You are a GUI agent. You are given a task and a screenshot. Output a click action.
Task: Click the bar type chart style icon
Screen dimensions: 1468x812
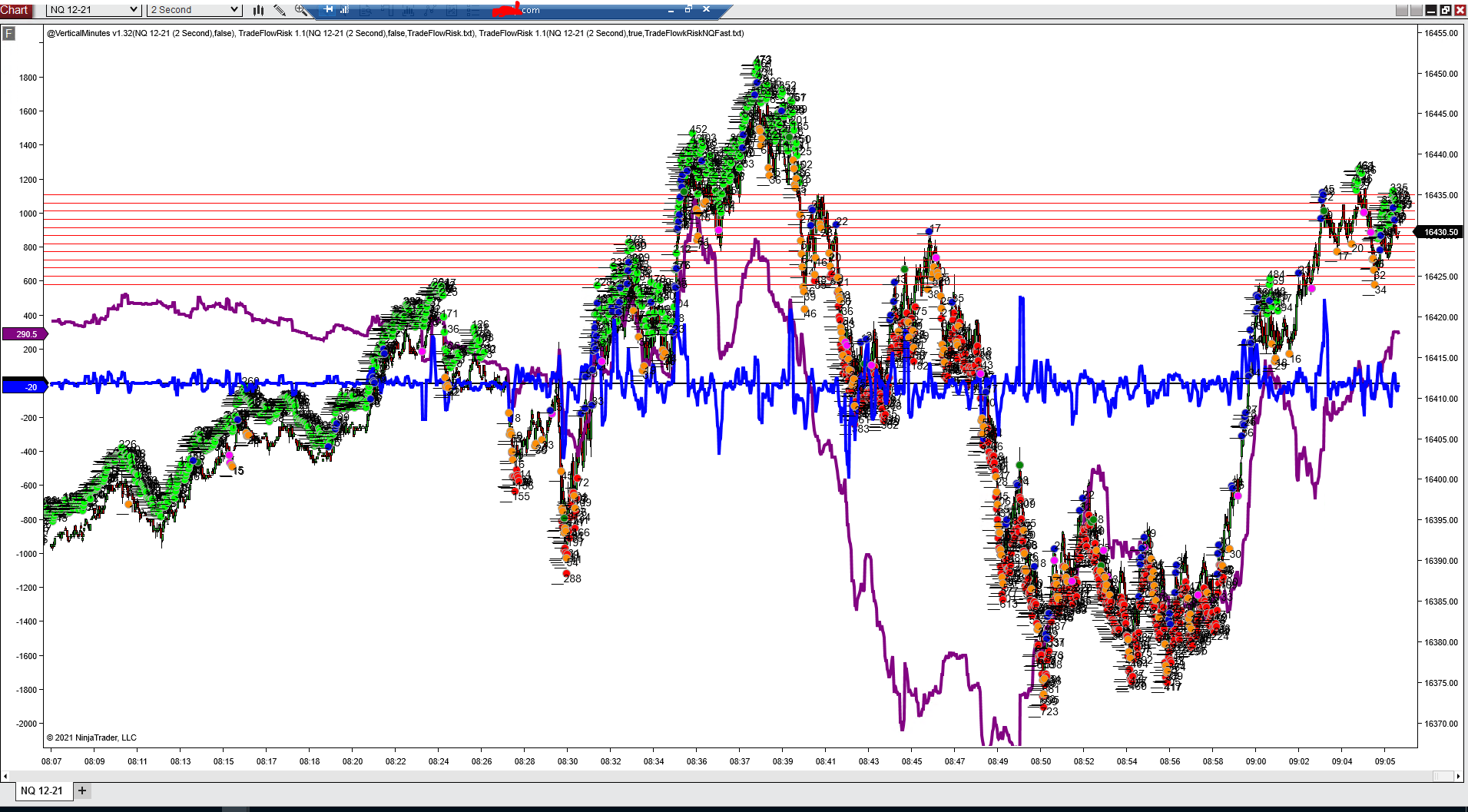click(x=259, y=10)
